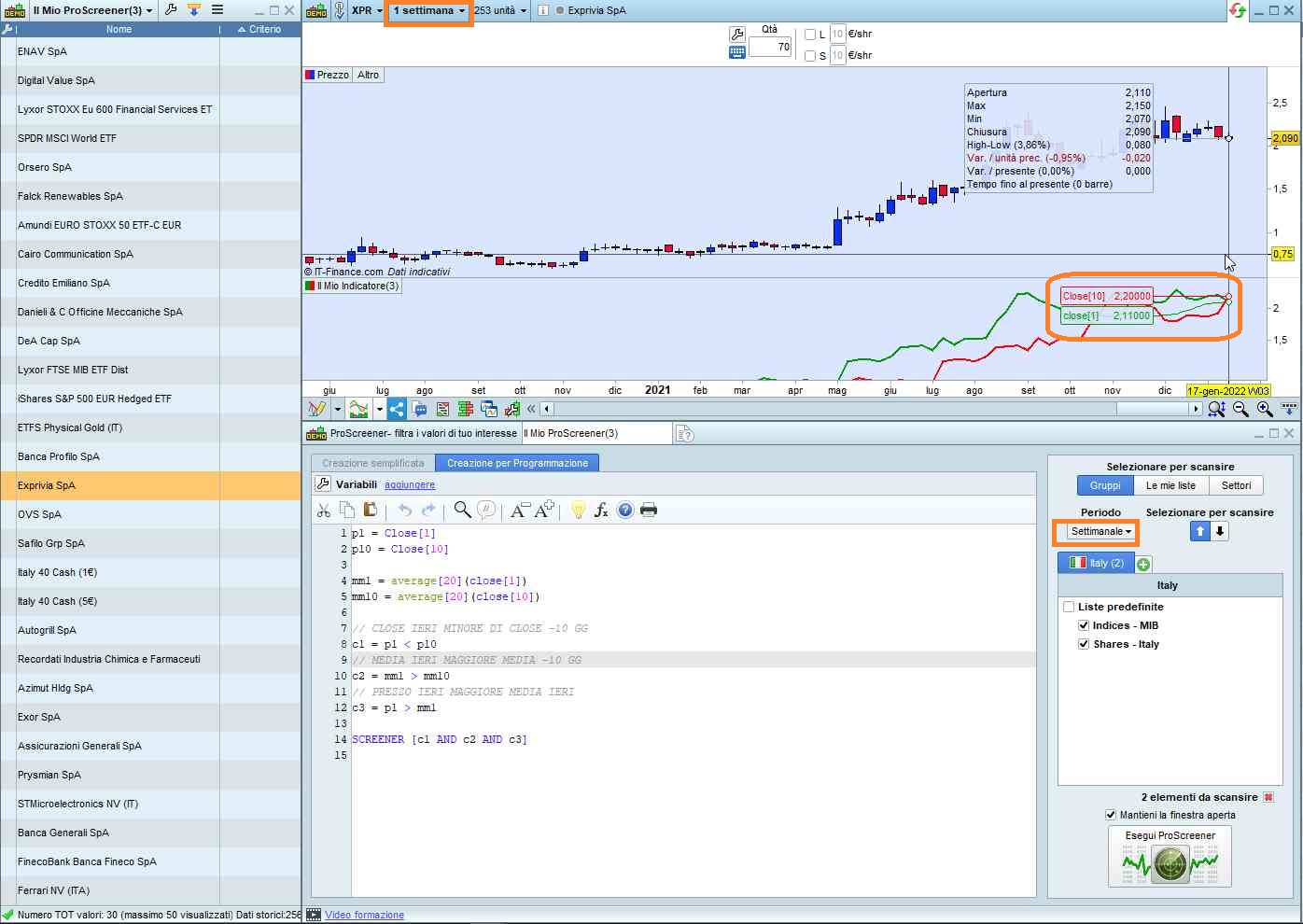This screenshot has width=1303, height=924.
Task: Open the 1 settimana timeframe dropdown
Action: [x=428, y=10]
